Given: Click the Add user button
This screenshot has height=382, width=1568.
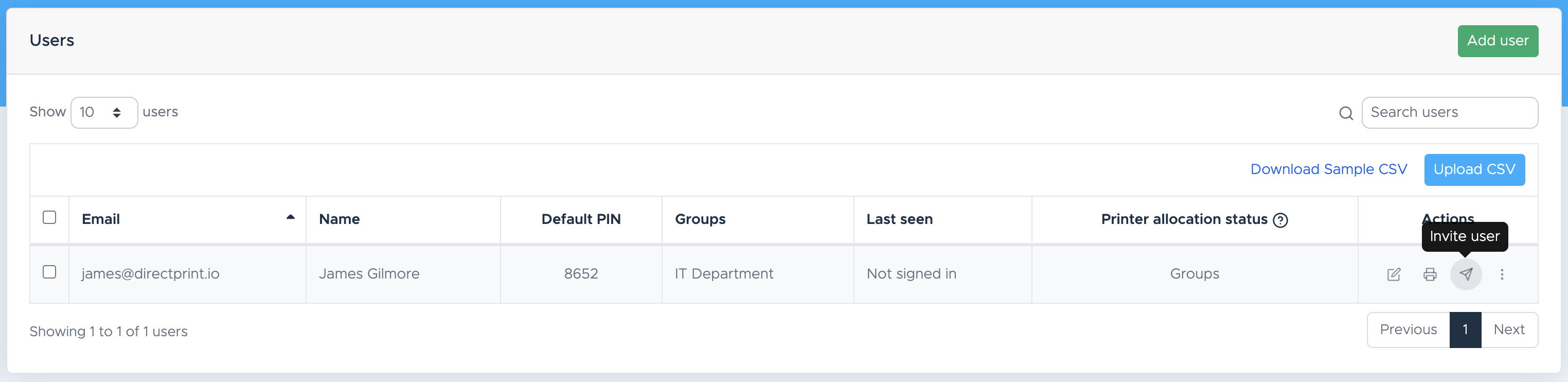Looking at the screenshot, I should tap(1498, 41).
